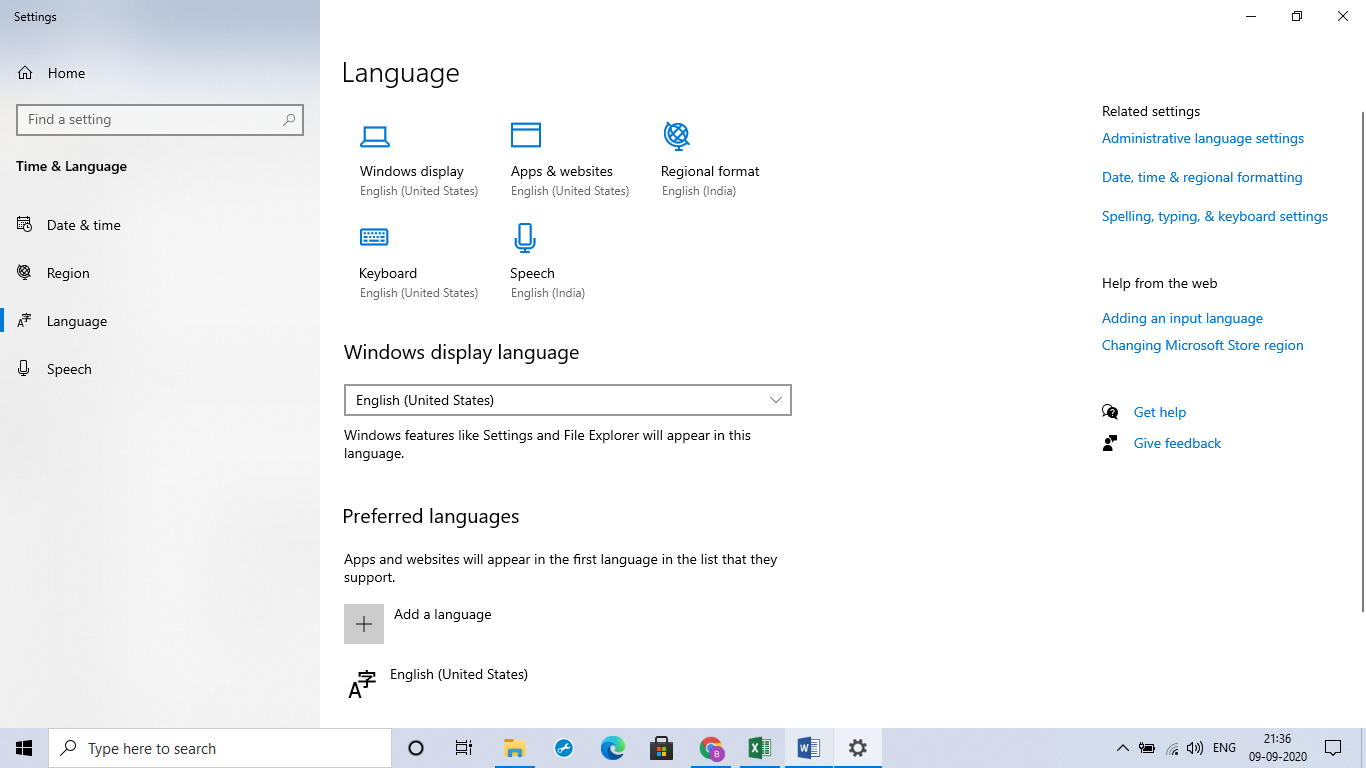Select the Apps & websites icon

[526, 134]
